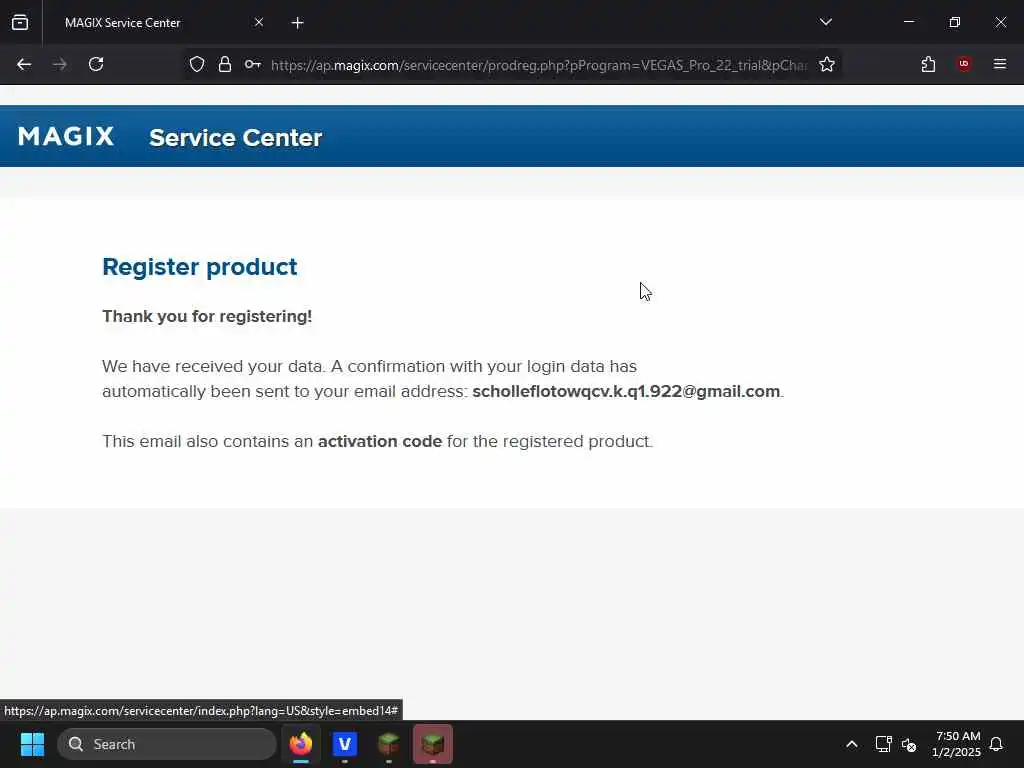
Task: Open Firefox from the taskbar
Action: point(301,744)
